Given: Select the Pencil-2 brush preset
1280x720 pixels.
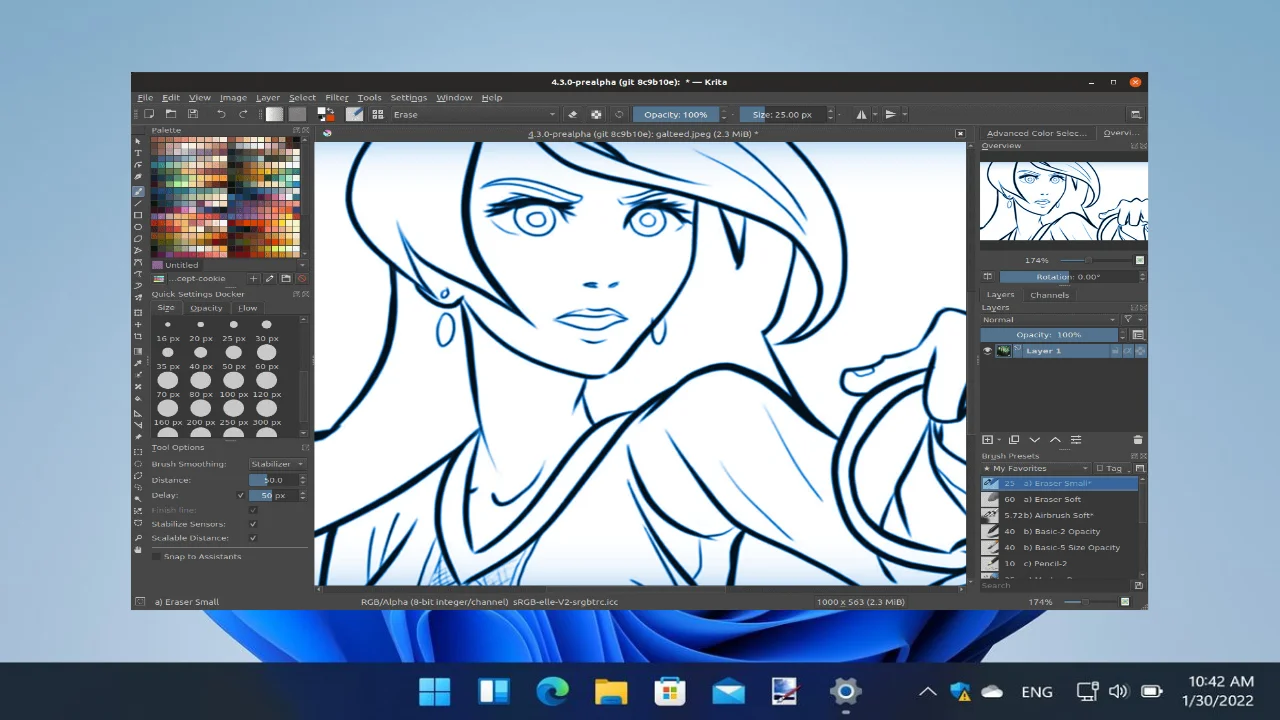Looking at the screenshot, I should pyautogui.click(x=1060, y=563).
